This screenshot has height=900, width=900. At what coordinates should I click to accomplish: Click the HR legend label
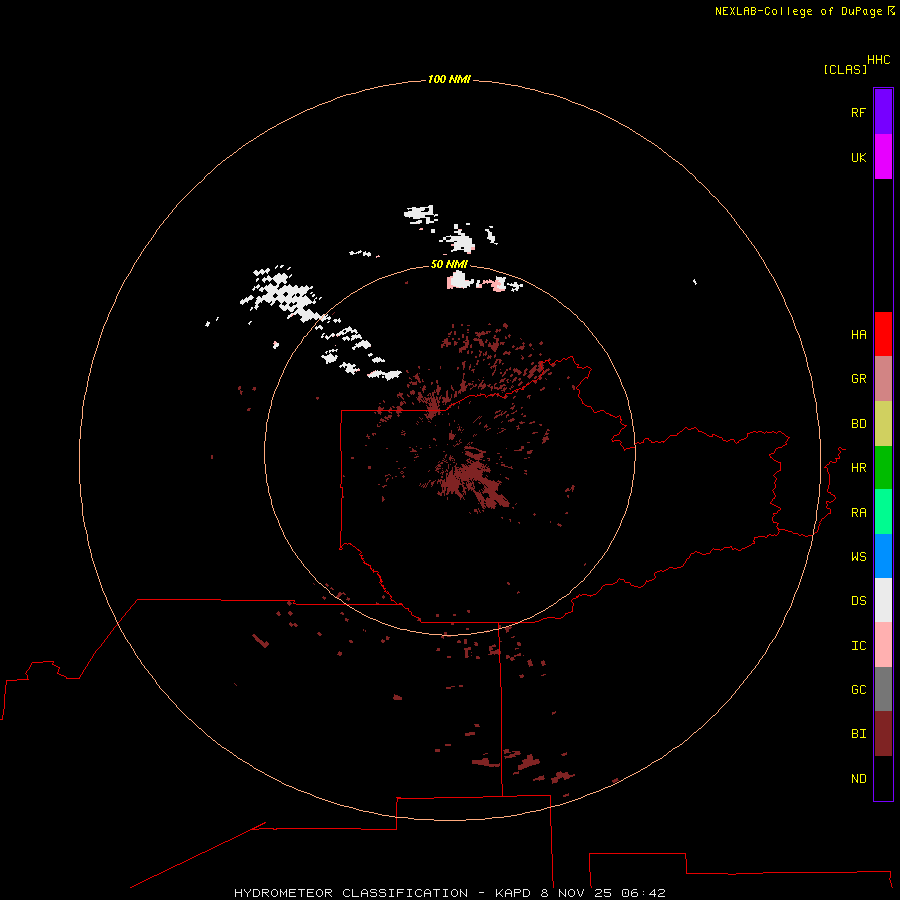[x=858, y=468]
